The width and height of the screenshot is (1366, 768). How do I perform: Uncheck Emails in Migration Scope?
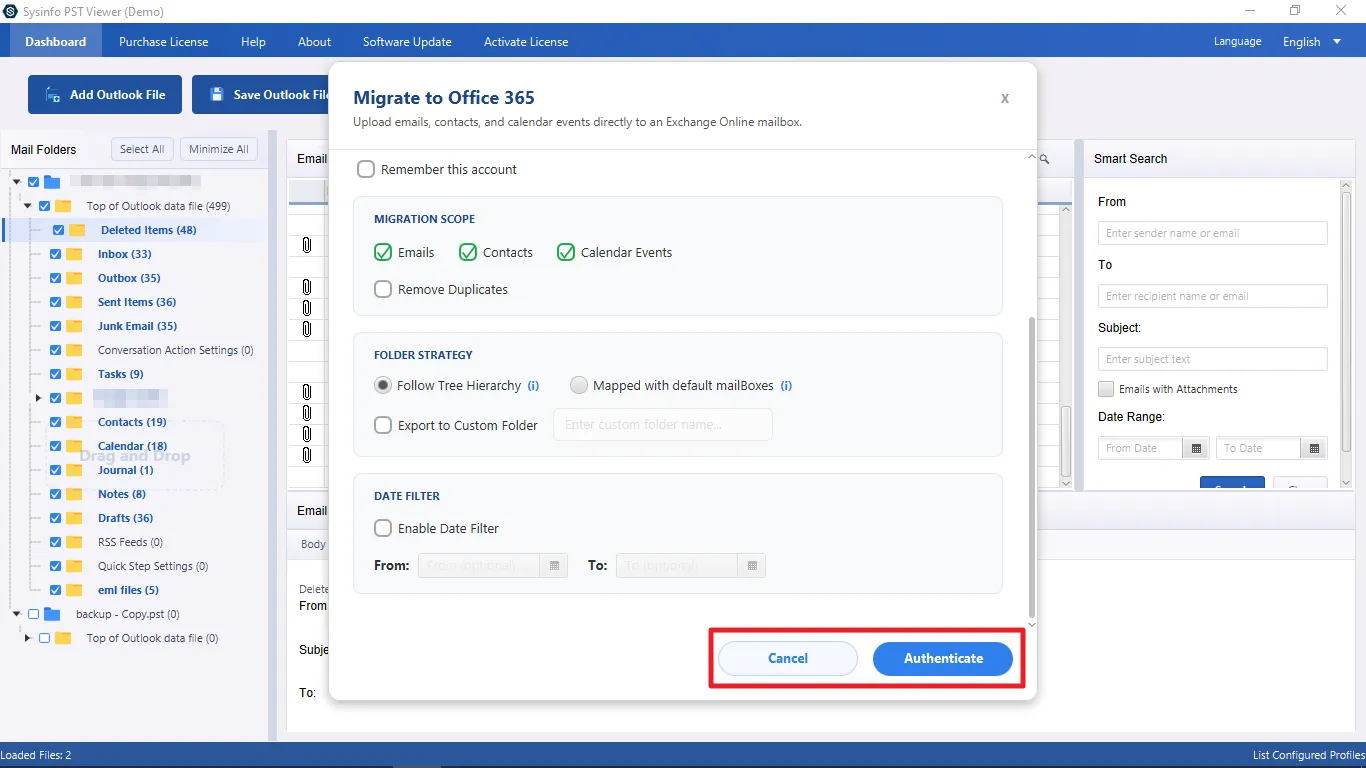pyautogui.click(x=383, y=252)
